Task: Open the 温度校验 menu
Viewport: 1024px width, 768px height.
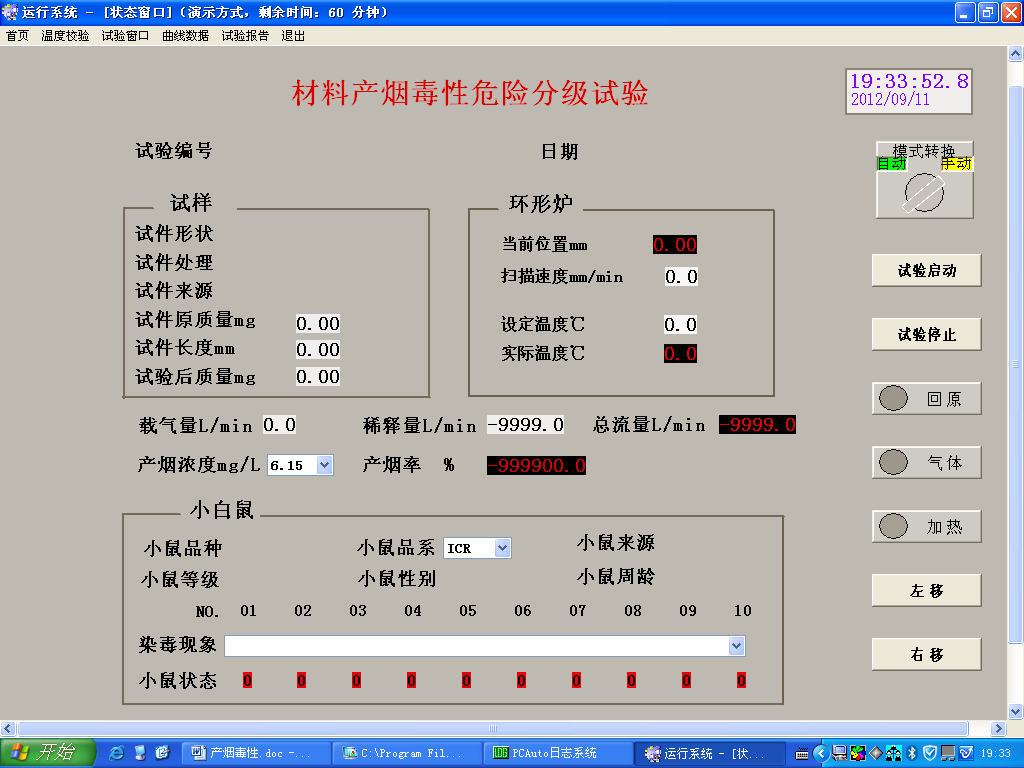Action: 65,36
